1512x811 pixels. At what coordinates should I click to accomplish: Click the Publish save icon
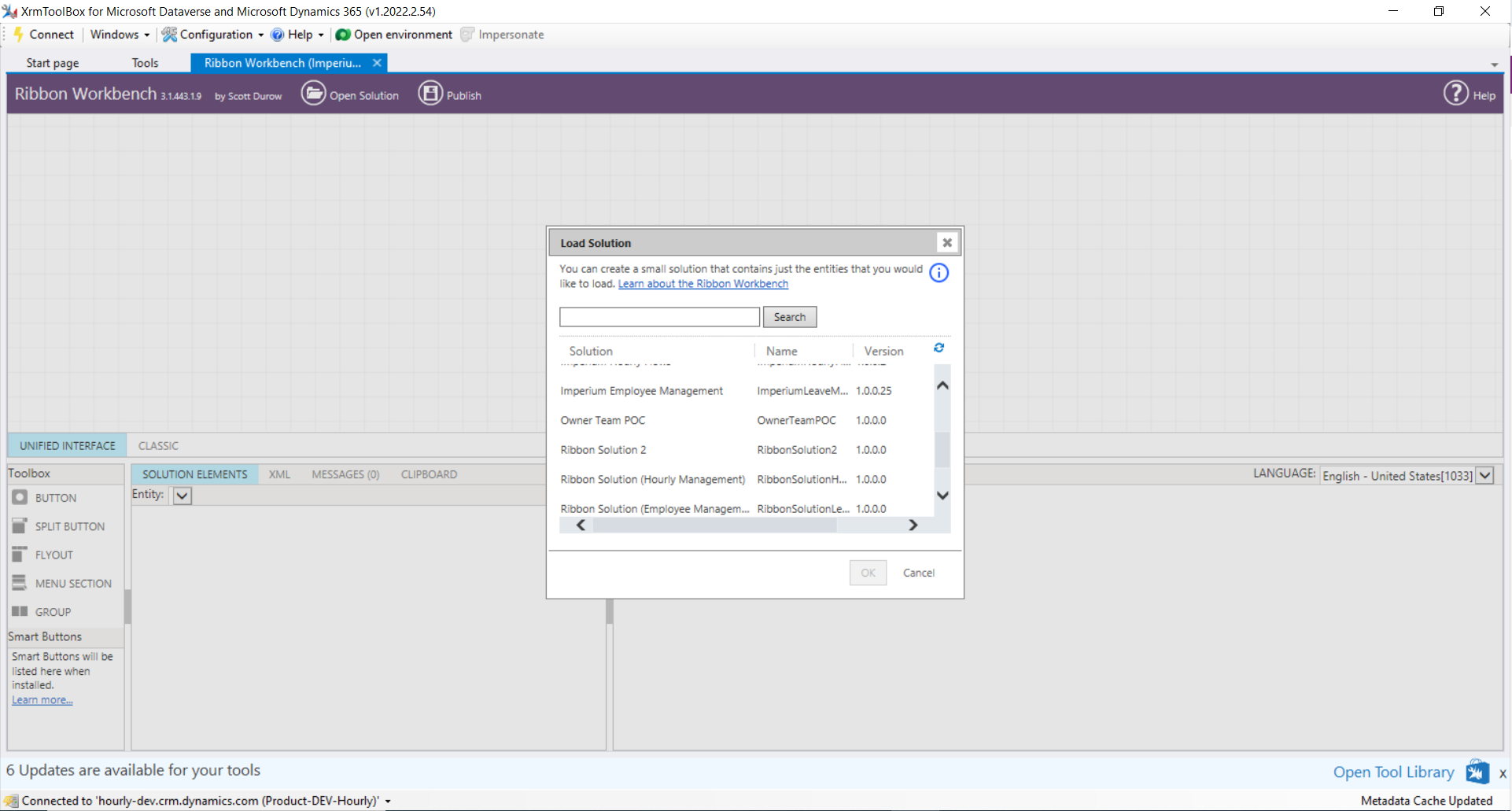pos(430,94)
